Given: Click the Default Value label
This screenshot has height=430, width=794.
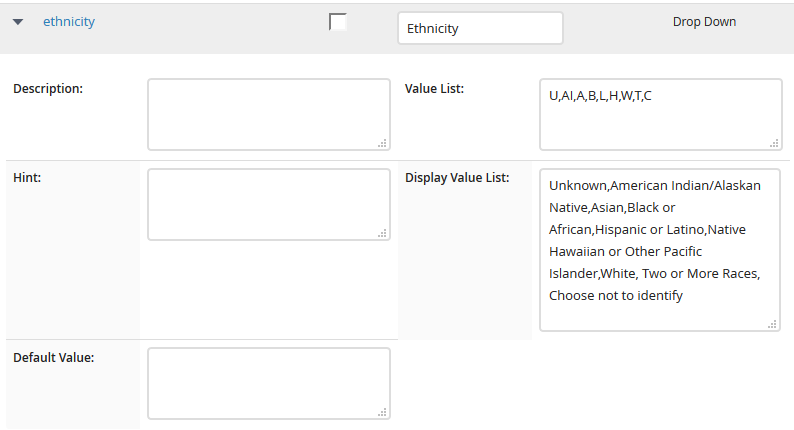Looking at the screenshot, I should (x=54, y=358).
